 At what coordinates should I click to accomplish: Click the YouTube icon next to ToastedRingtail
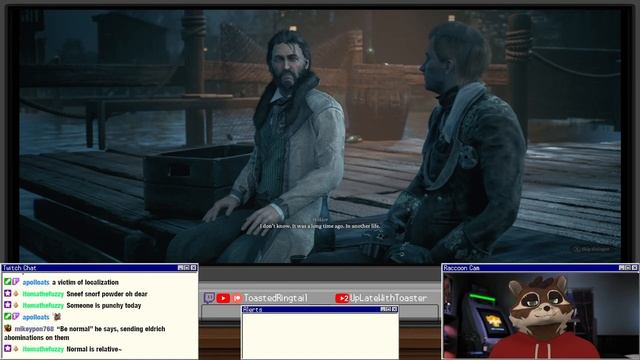tap(223, 298)
